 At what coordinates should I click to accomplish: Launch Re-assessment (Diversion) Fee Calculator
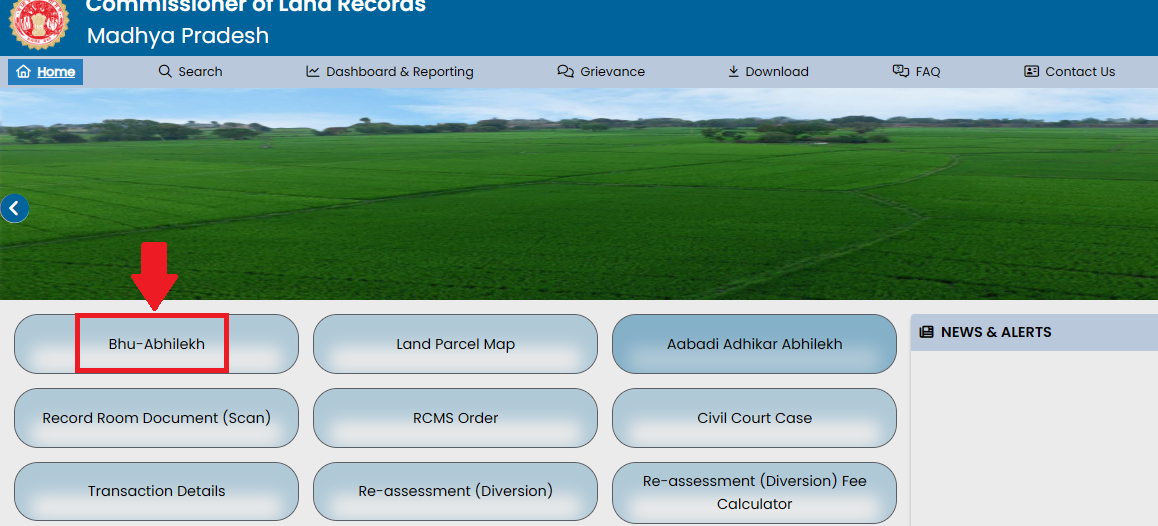pos(754,492)
